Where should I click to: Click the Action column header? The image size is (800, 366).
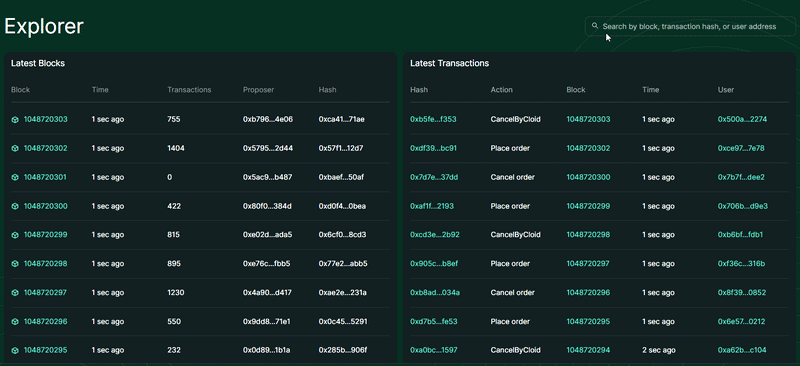tap(502, 90)
